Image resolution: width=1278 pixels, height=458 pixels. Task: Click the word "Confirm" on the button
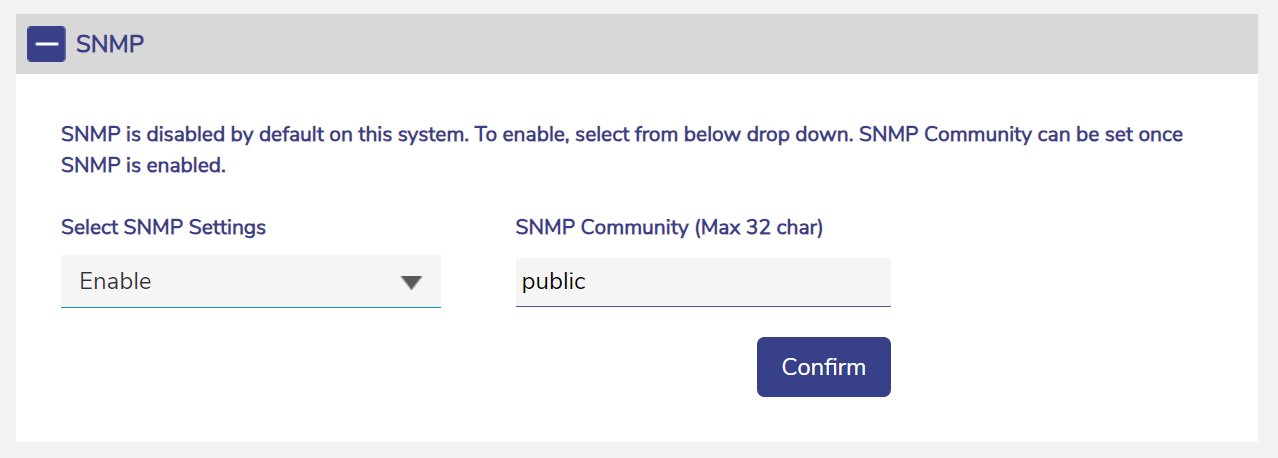tap(823, 367)
